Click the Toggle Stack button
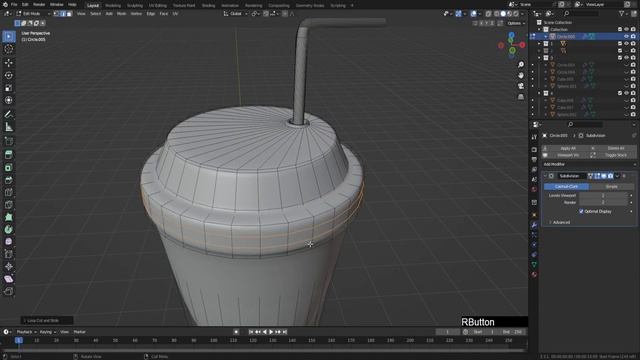 (x=616, y=155)
